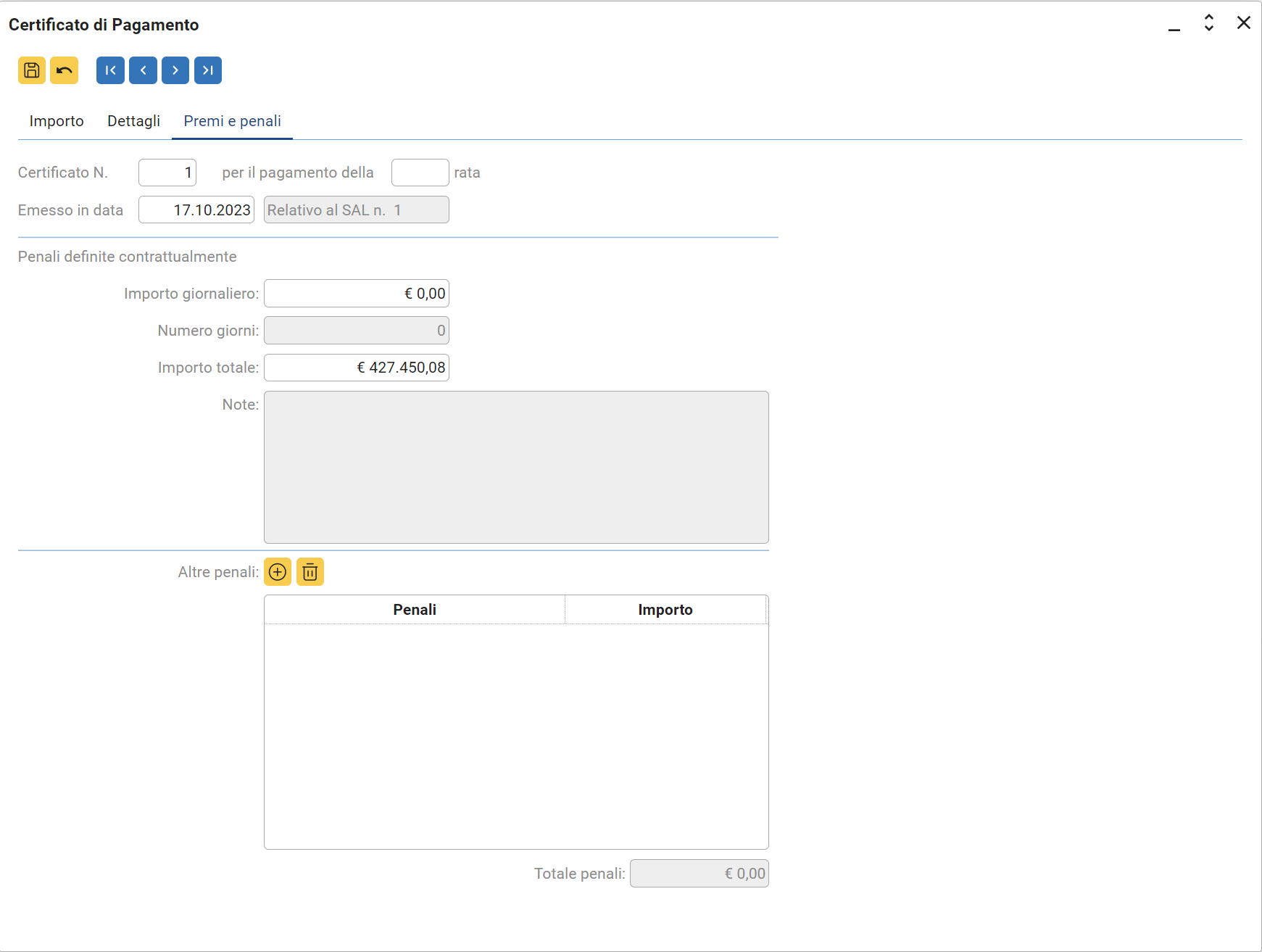Switch to the Importo tab
Screen dimensions: 1262x952
[57, 121]
